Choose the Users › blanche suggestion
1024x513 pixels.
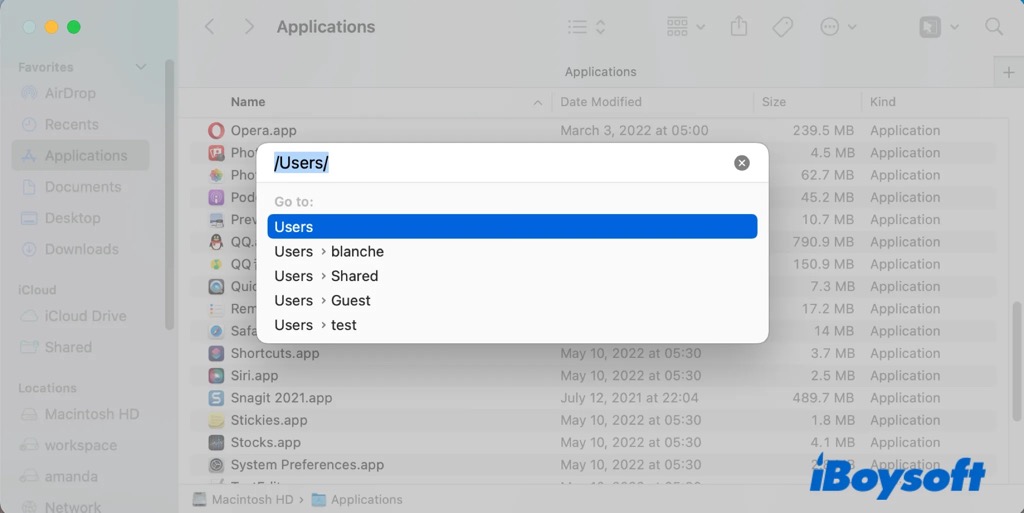[512, 251]
